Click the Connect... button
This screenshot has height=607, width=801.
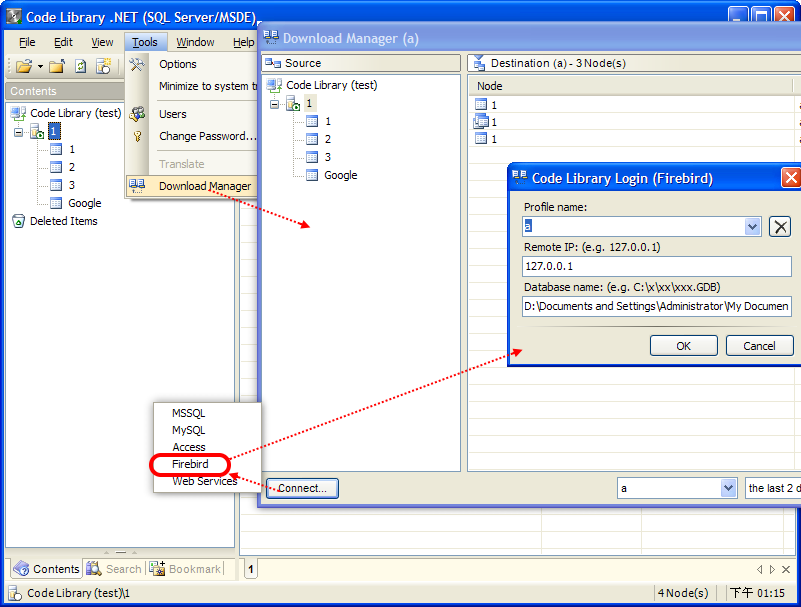tap(302, 488)
